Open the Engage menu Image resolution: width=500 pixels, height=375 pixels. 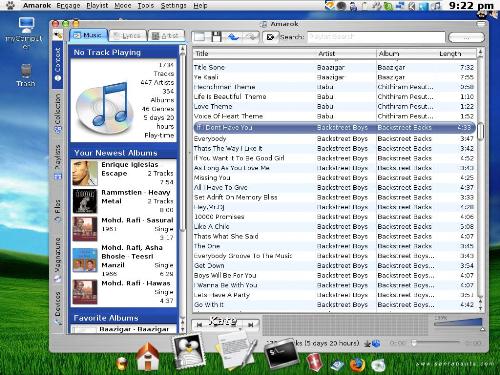point(68,5)
